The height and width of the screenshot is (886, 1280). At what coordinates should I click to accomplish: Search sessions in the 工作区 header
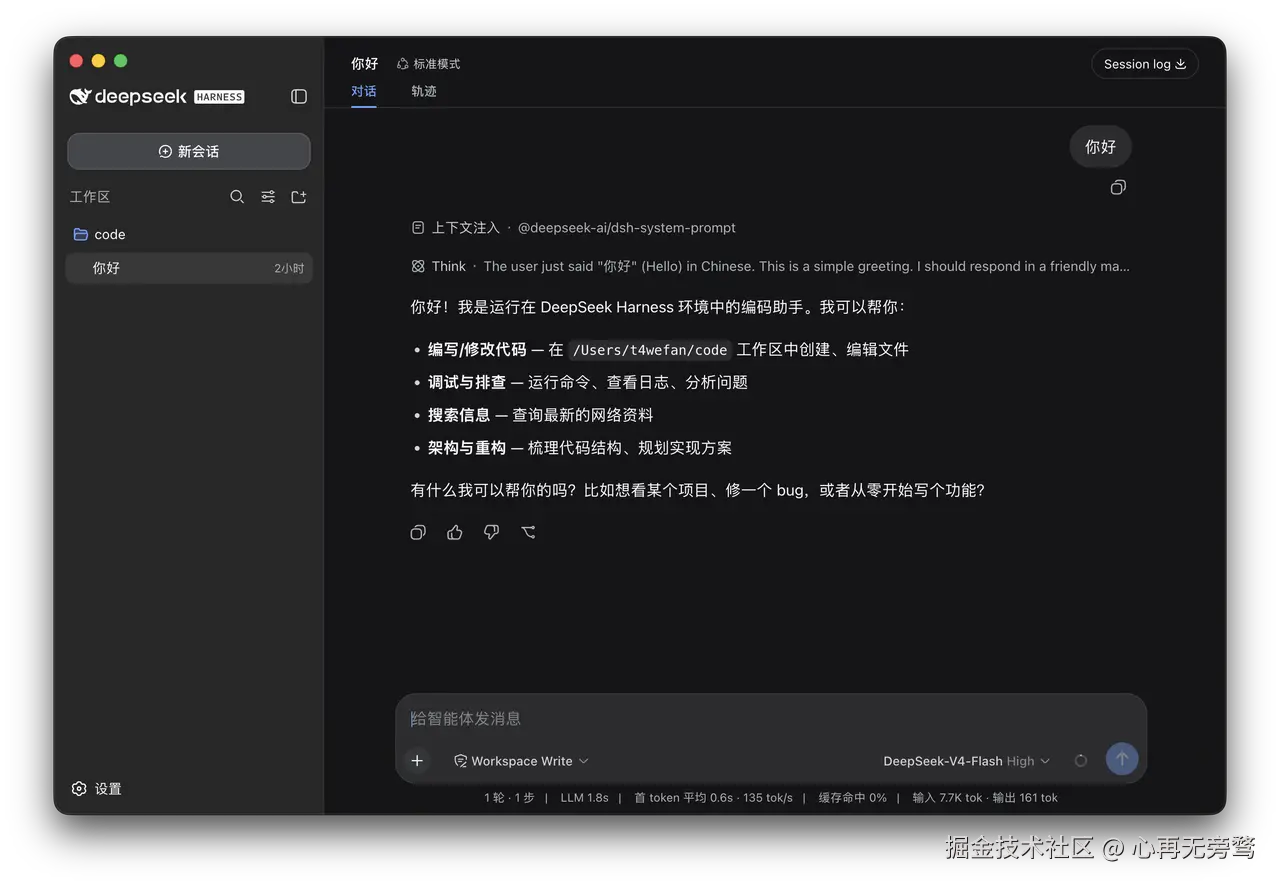pos(237,197)
